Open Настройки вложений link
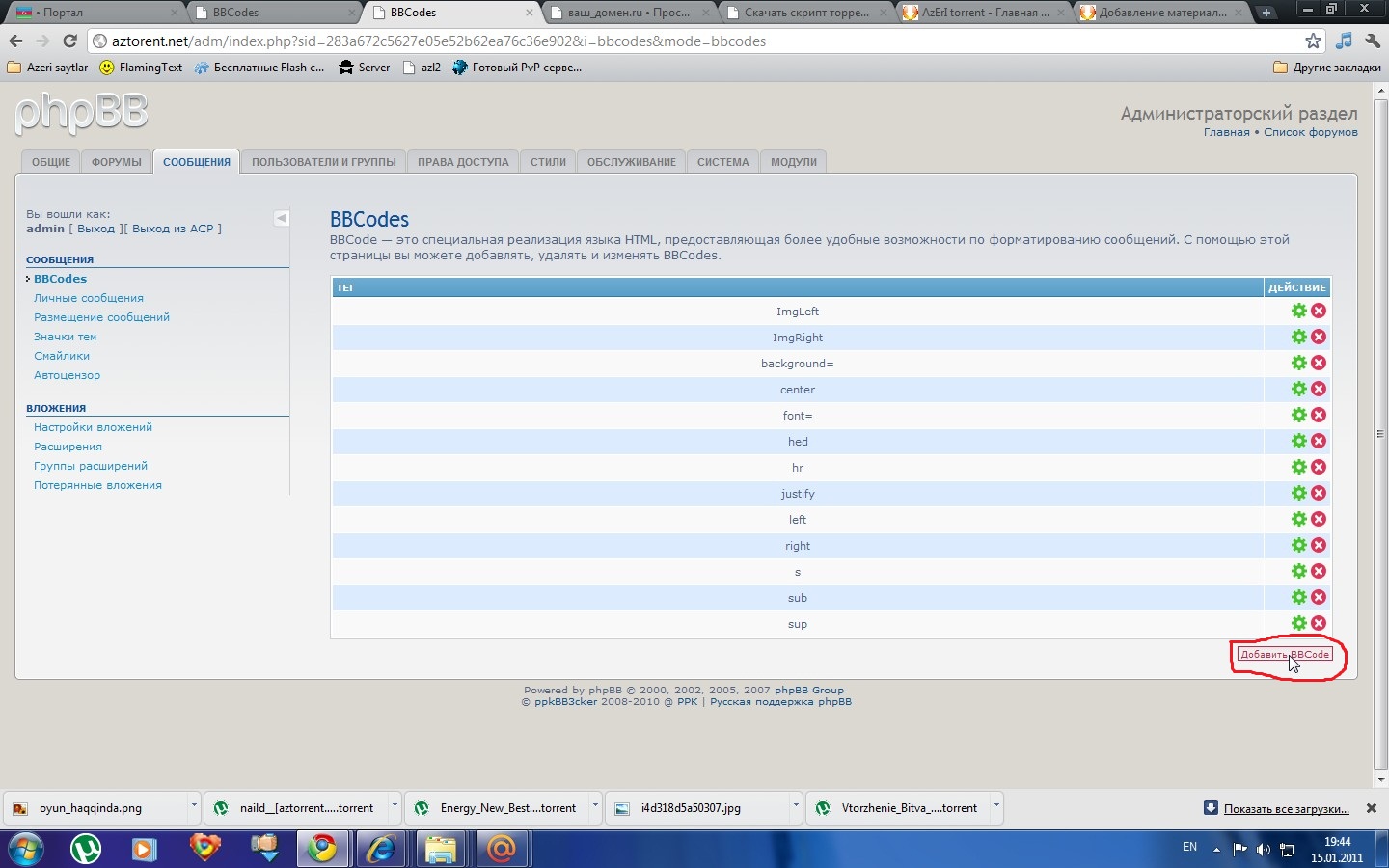 (x=93, y=427)
